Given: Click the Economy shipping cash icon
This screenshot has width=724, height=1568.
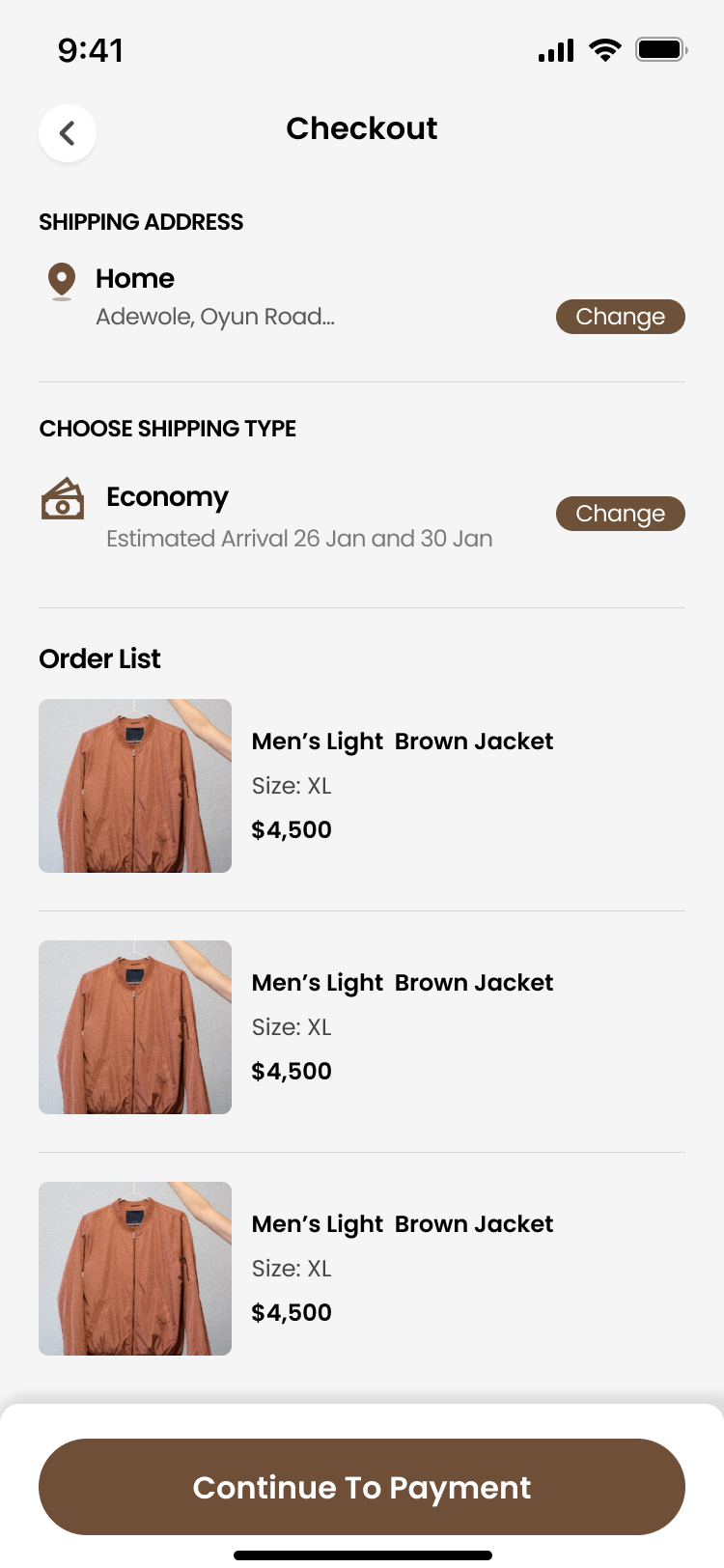Looking at the screenshot, I should click(x=63, y=499).
